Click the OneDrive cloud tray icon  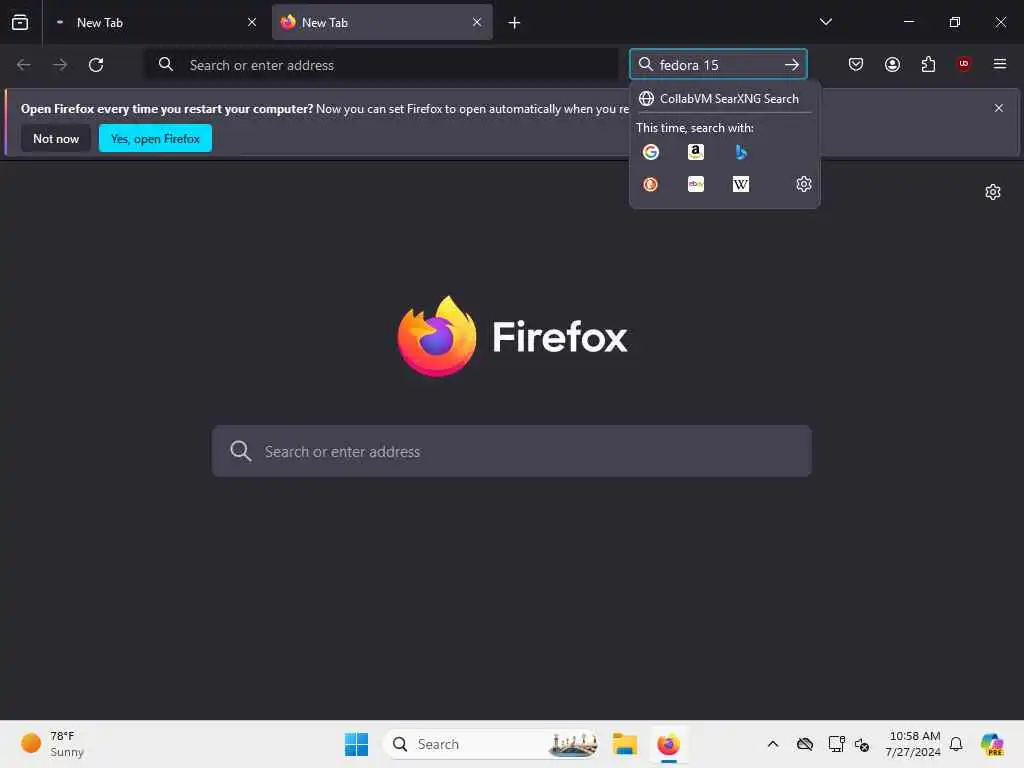point(805,744)
